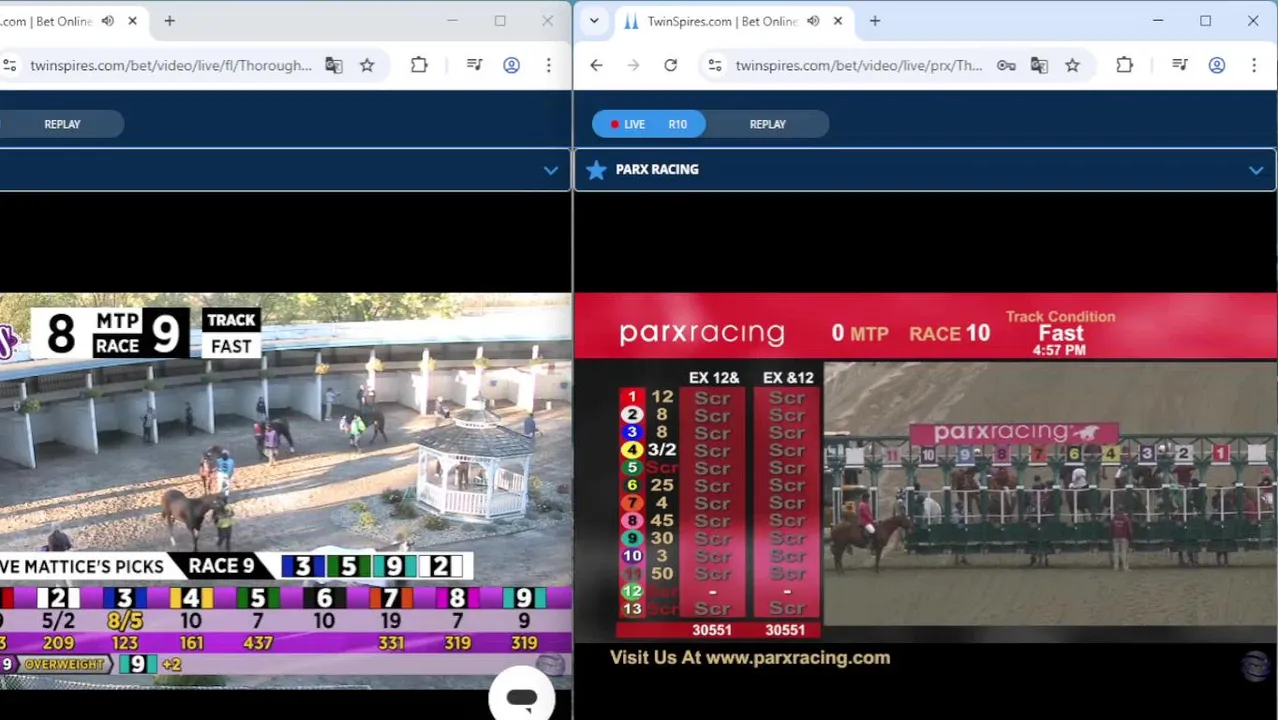1278x720 pixels.
Task: Go back in the right window
Action: (596, 65)
